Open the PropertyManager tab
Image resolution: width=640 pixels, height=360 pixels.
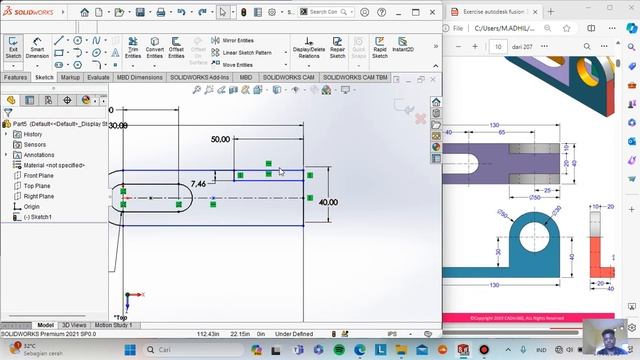[x=29, y=100]
